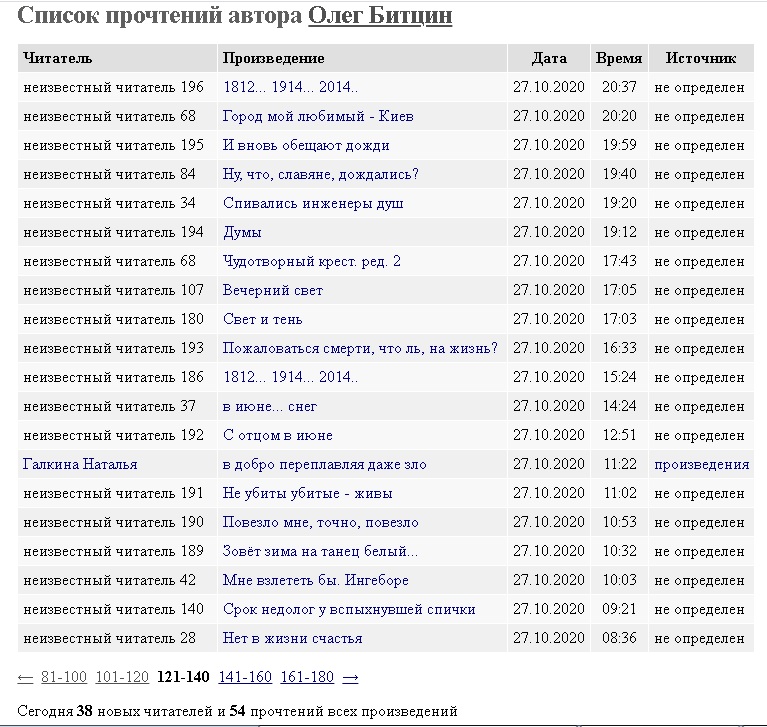Go to page 141-160
Viewport: 767px width, 727px height.
245,677
